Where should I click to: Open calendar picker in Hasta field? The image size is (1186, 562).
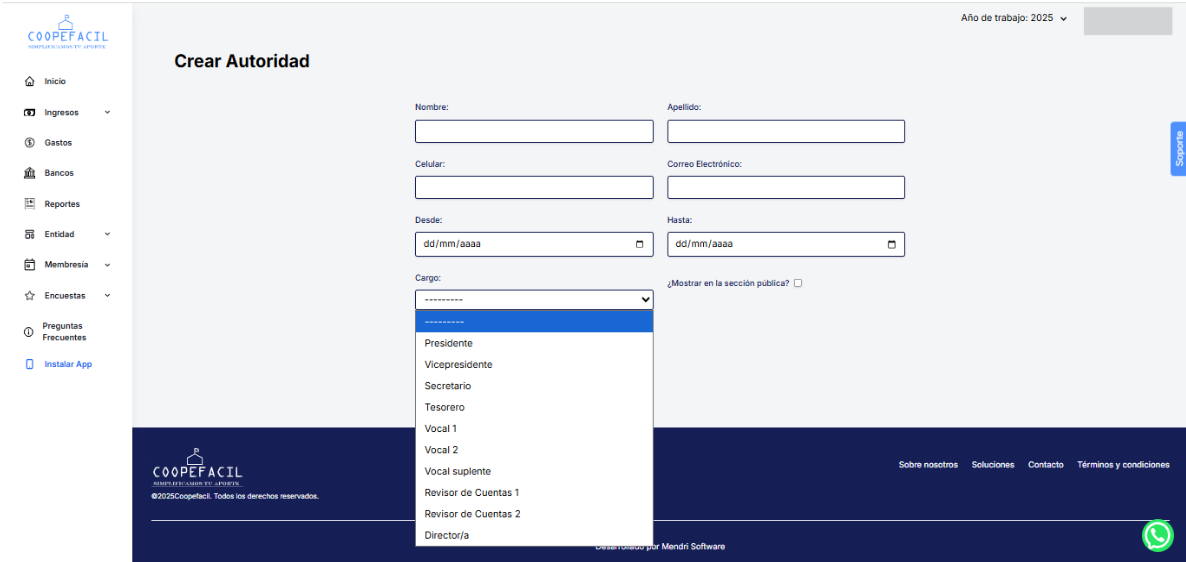pos(891,244)
